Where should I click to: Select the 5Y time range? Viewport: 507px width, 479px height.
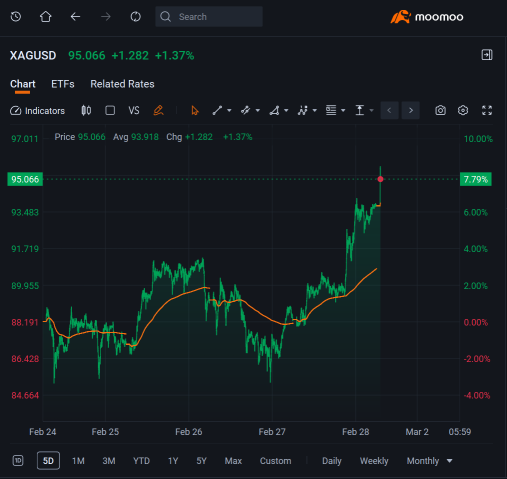click(x=202, y=461)
